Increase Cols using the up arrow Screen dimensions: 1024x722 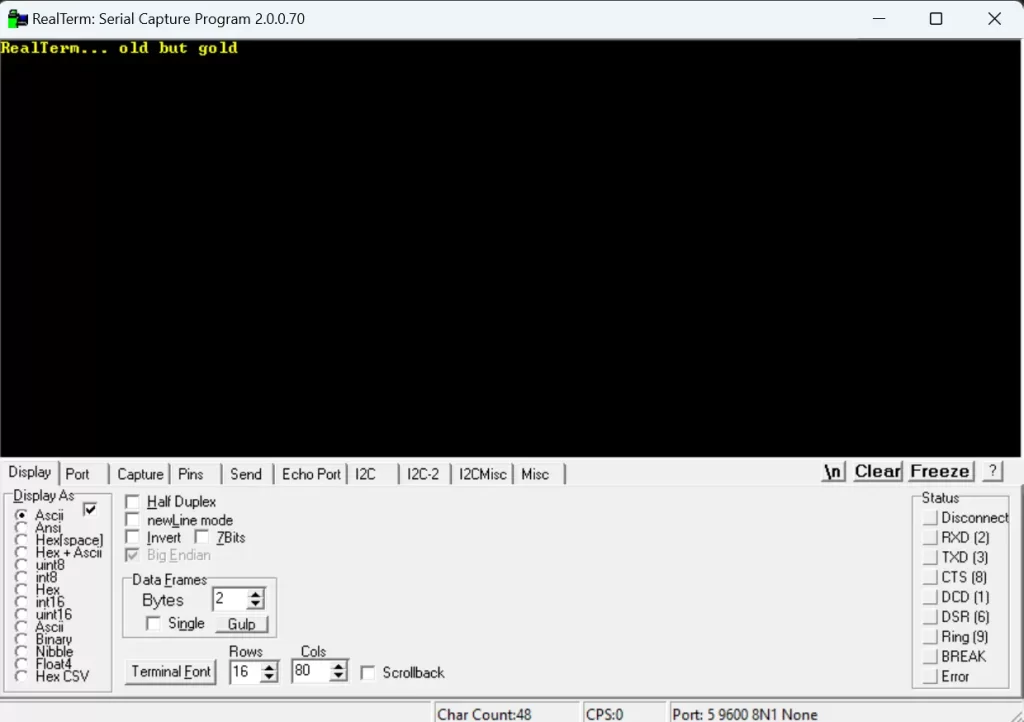pyautogui.click(x=338, y=667)
